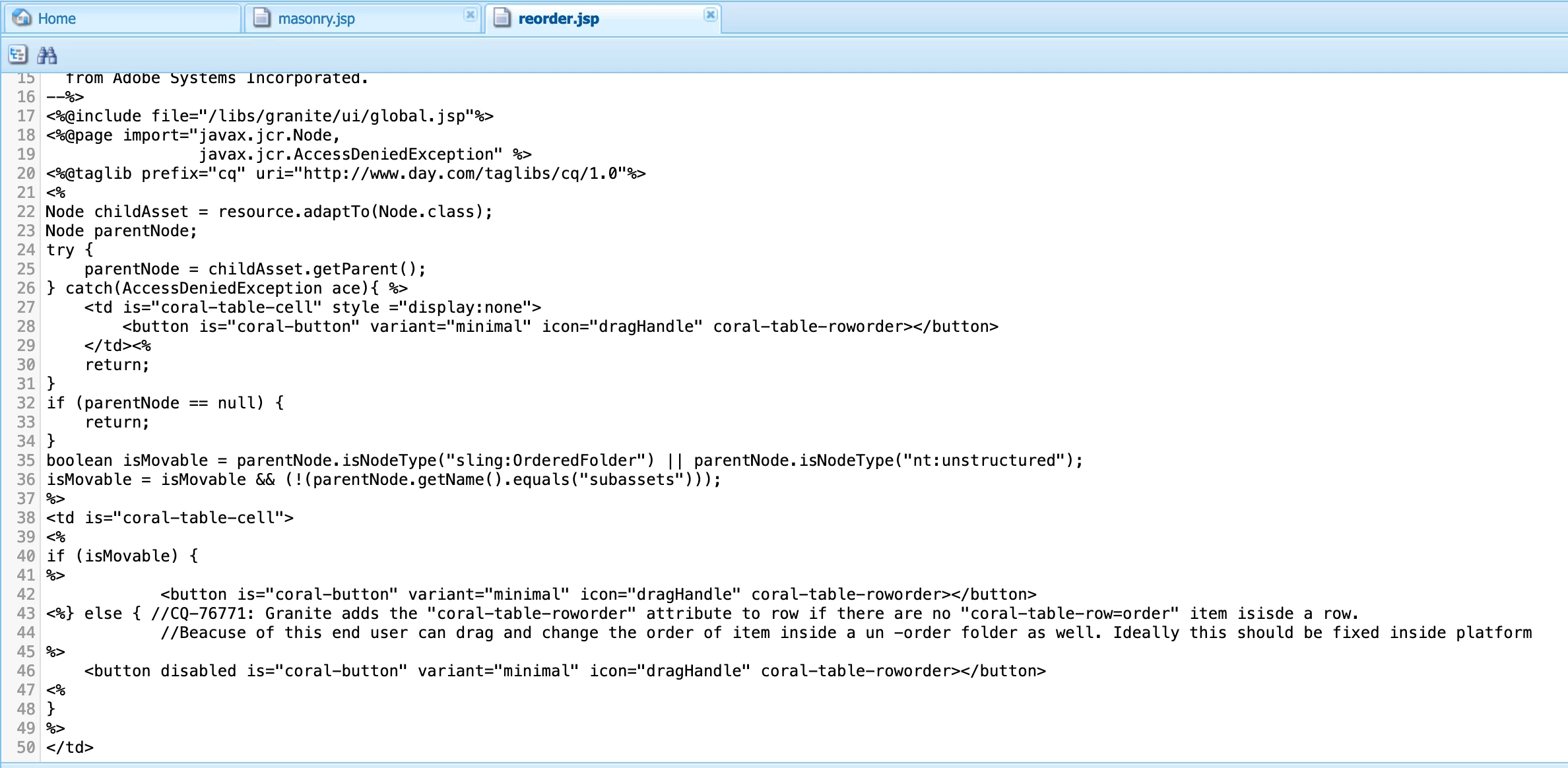Open the masonry.jsp tab
Image resolution: width=1568 pixels, height=768 pixels.
tap(316, 18)
